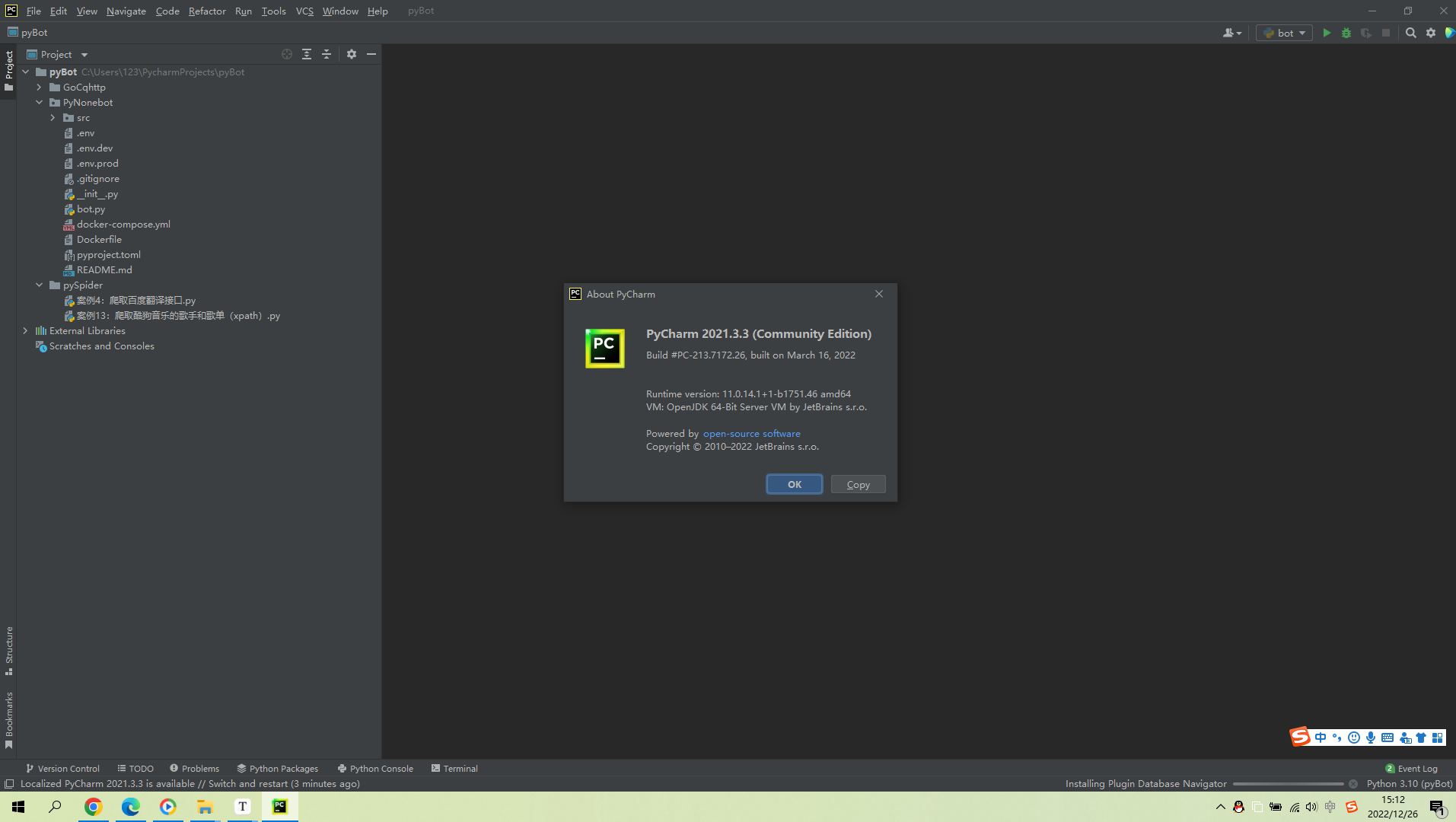Open Search Everywhere magnifier icon
The height and width of the screenshot is (822, 1456).
click(1411, 33)
